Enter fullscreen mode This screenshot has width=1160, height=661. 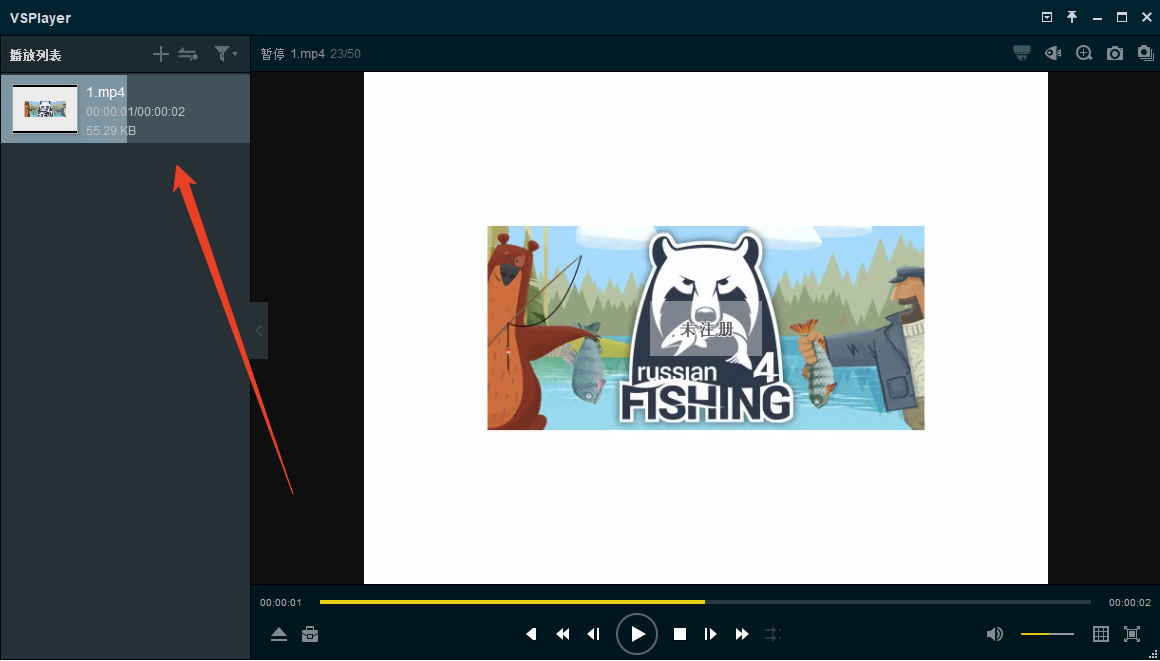tap(1132, 634)
